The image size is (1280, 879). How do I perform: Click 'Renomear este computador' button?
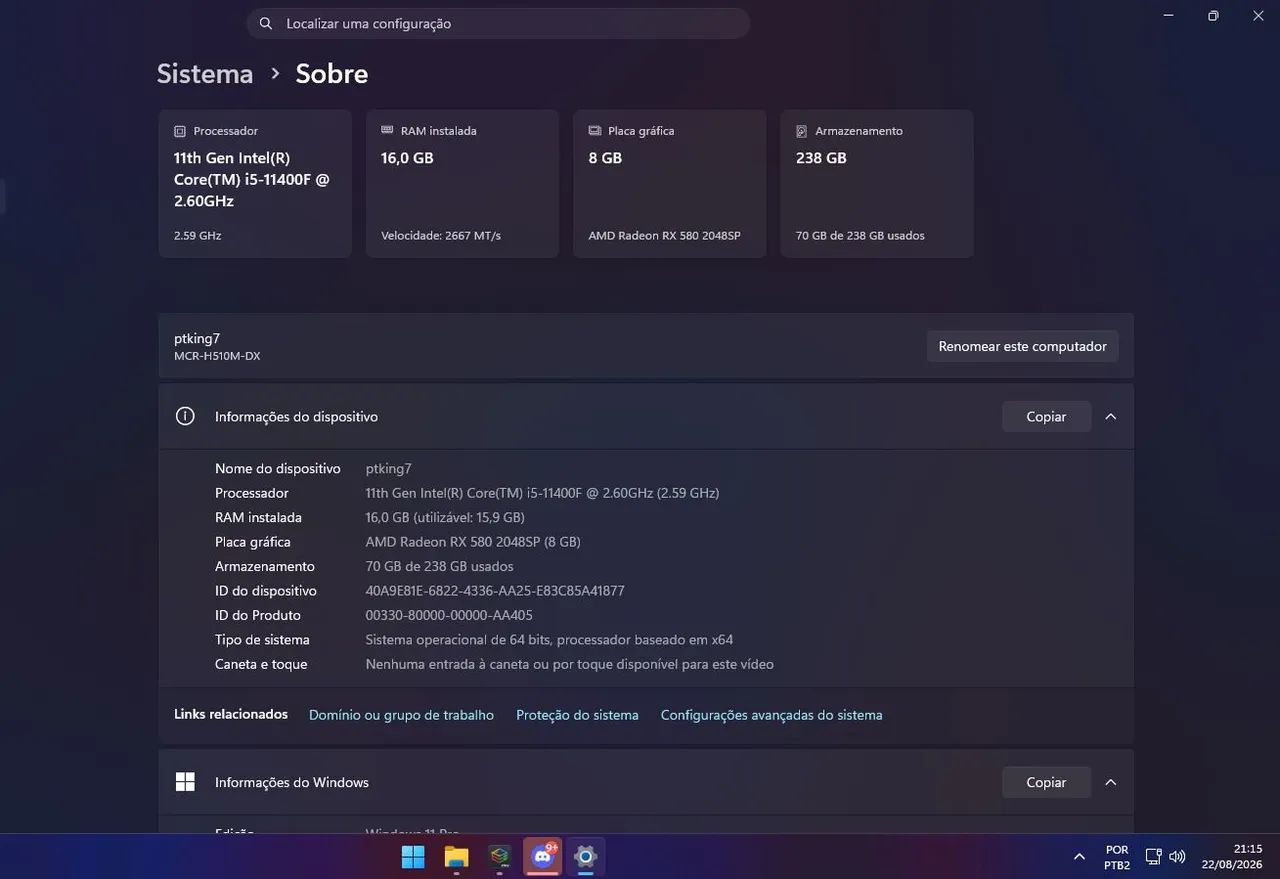pos(1022,346)
